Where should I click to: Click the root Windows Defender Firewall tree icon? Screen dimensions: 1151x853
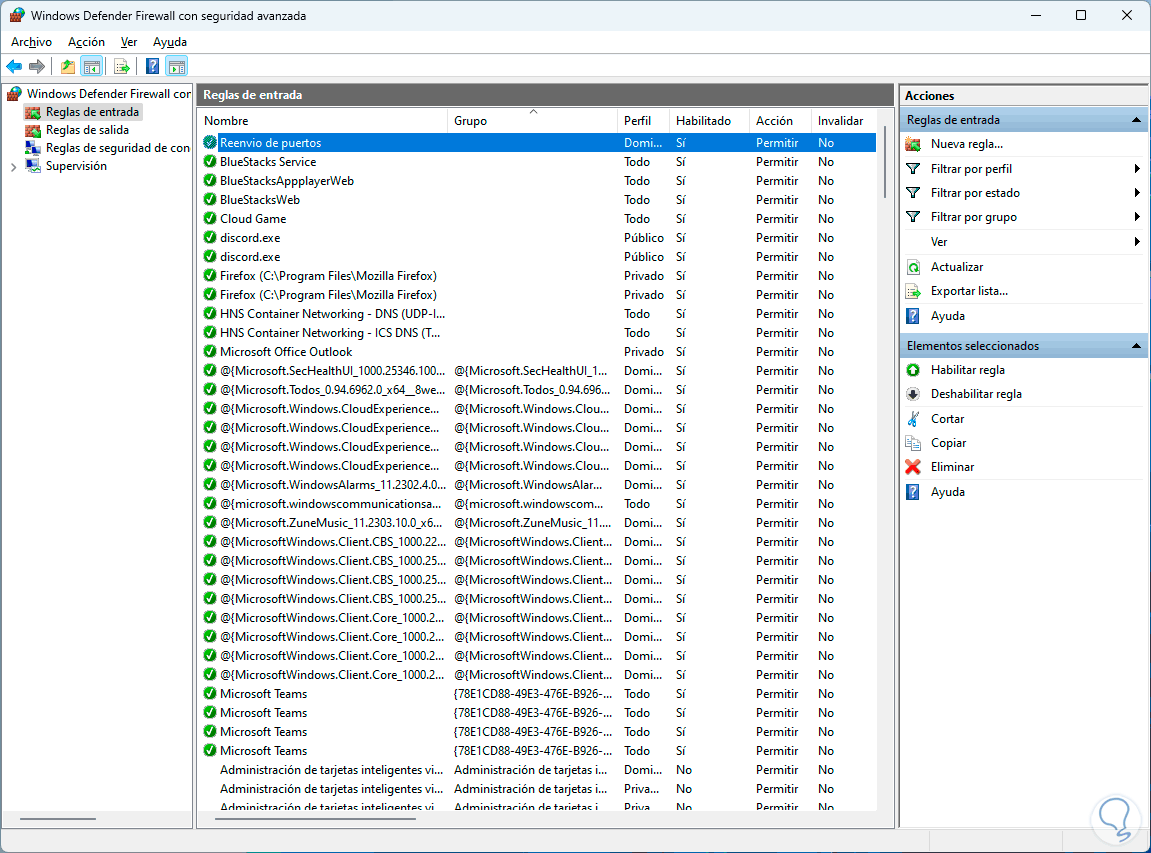[15, 94]
